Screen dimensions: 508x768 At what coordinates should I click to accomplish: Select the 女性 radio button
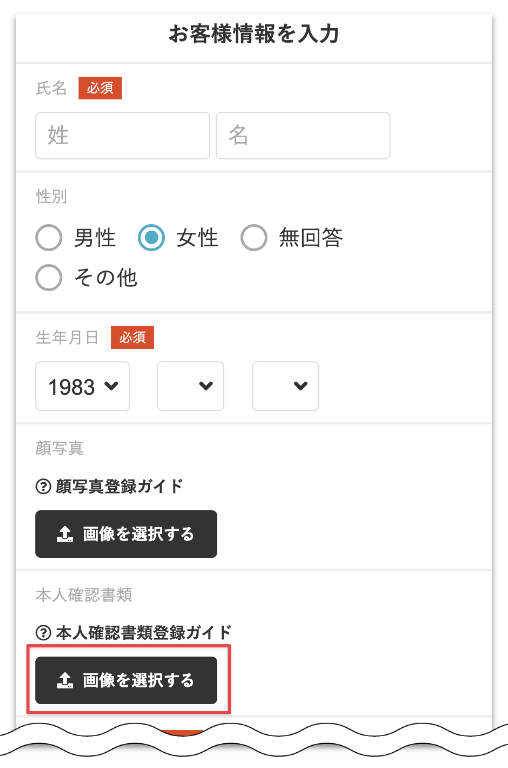click(151, 238)
